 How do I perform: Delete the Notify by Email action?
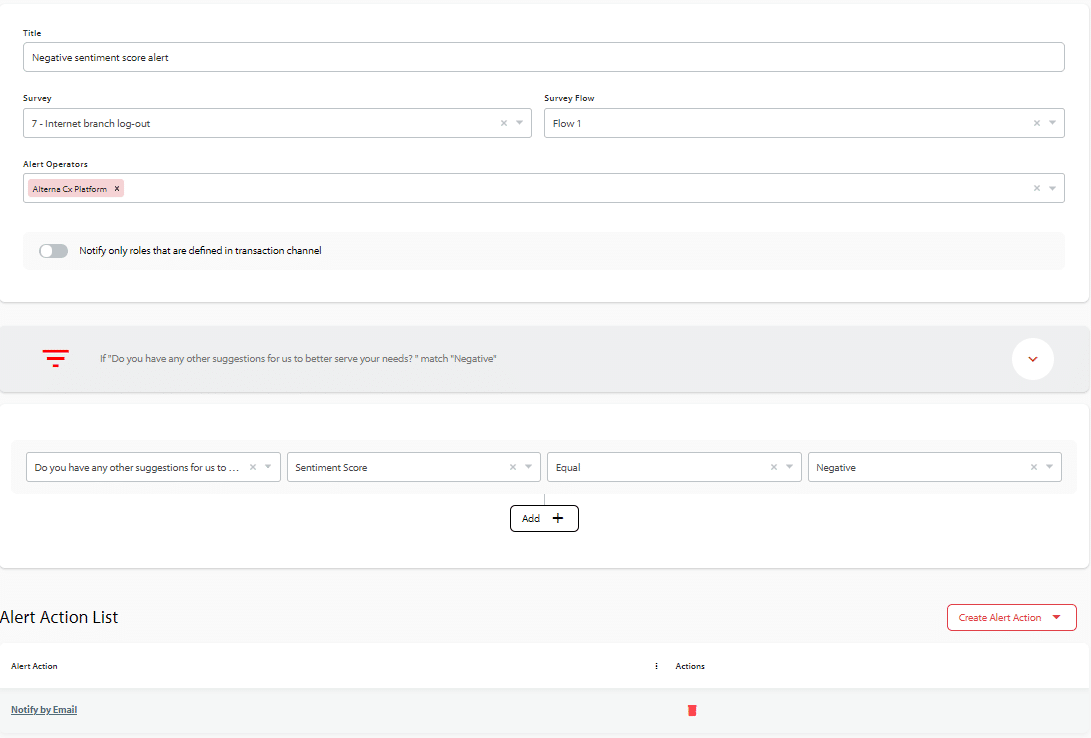[x=692, y=710]
